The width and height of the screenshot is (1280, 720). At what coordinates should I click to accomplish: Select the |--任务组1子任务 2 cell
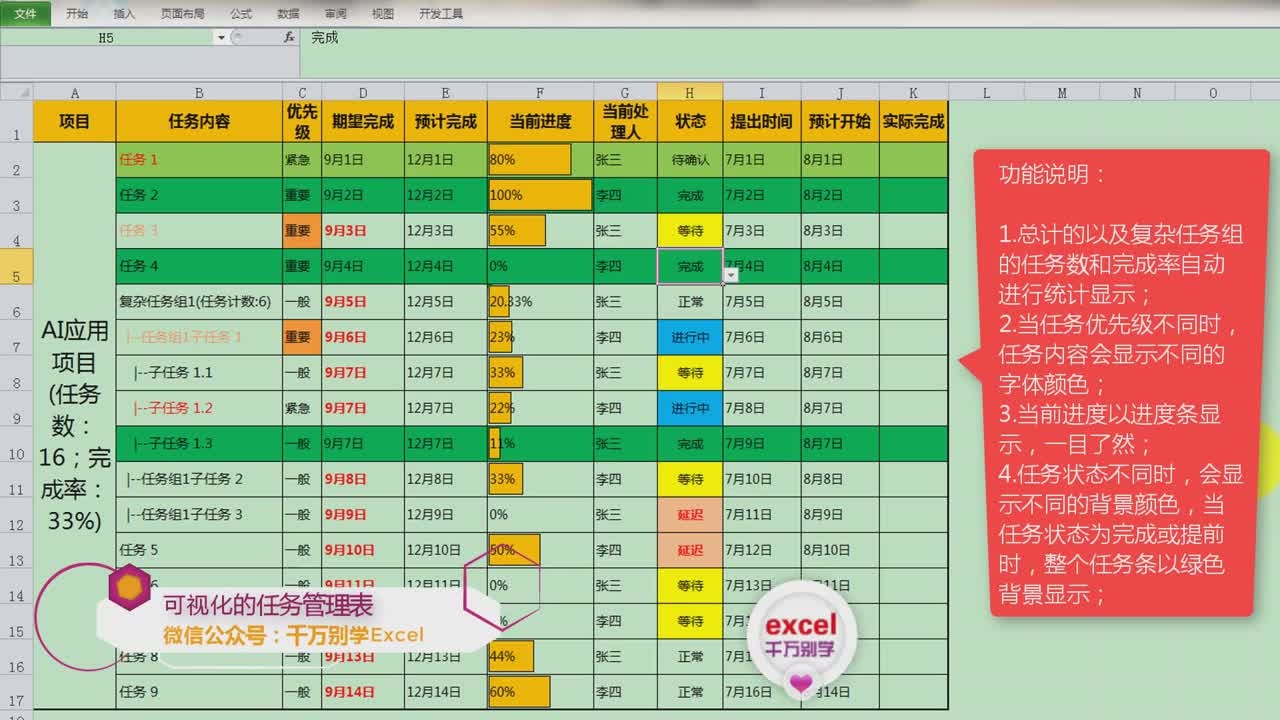199,479
